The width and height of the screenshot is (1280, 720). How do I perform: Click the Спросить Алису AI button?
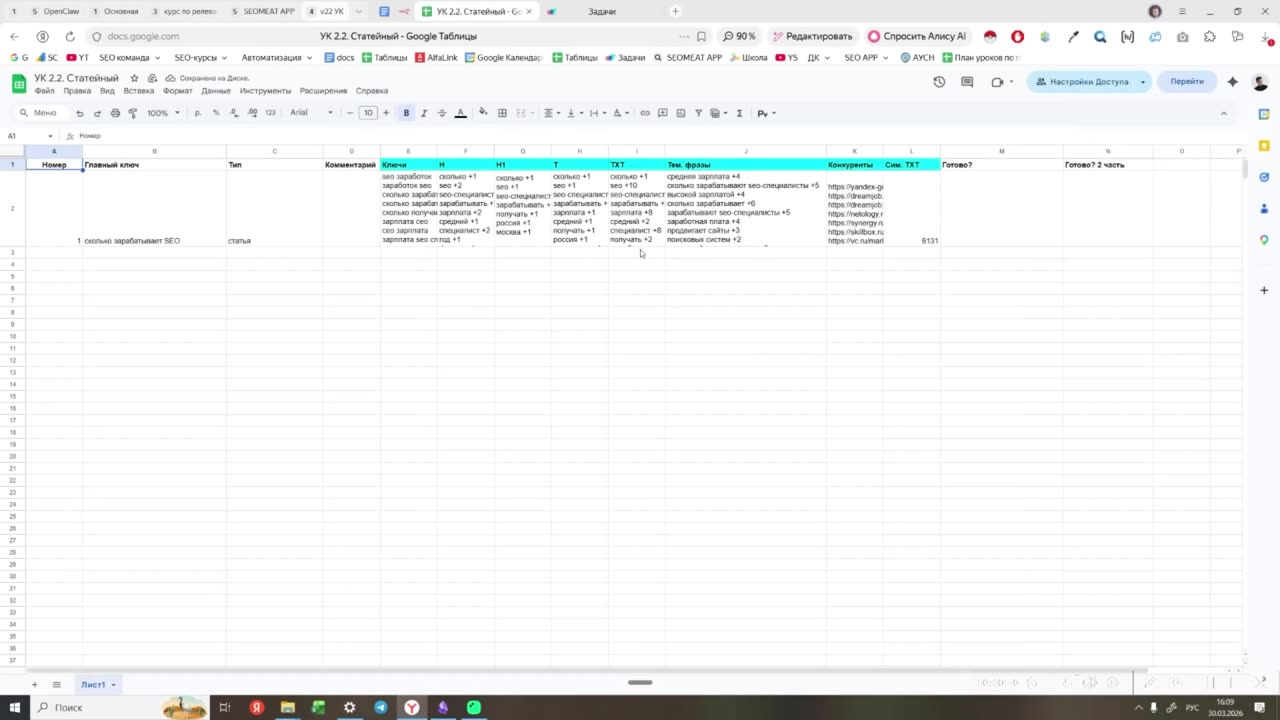click(x=917, y=36)
